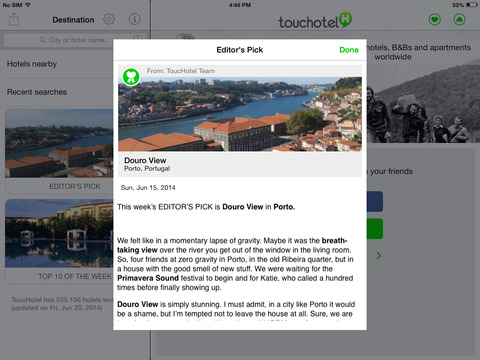Tap the touchotel logo
The height and width of the screenshot is (360, 480).
tap(315, 21)
